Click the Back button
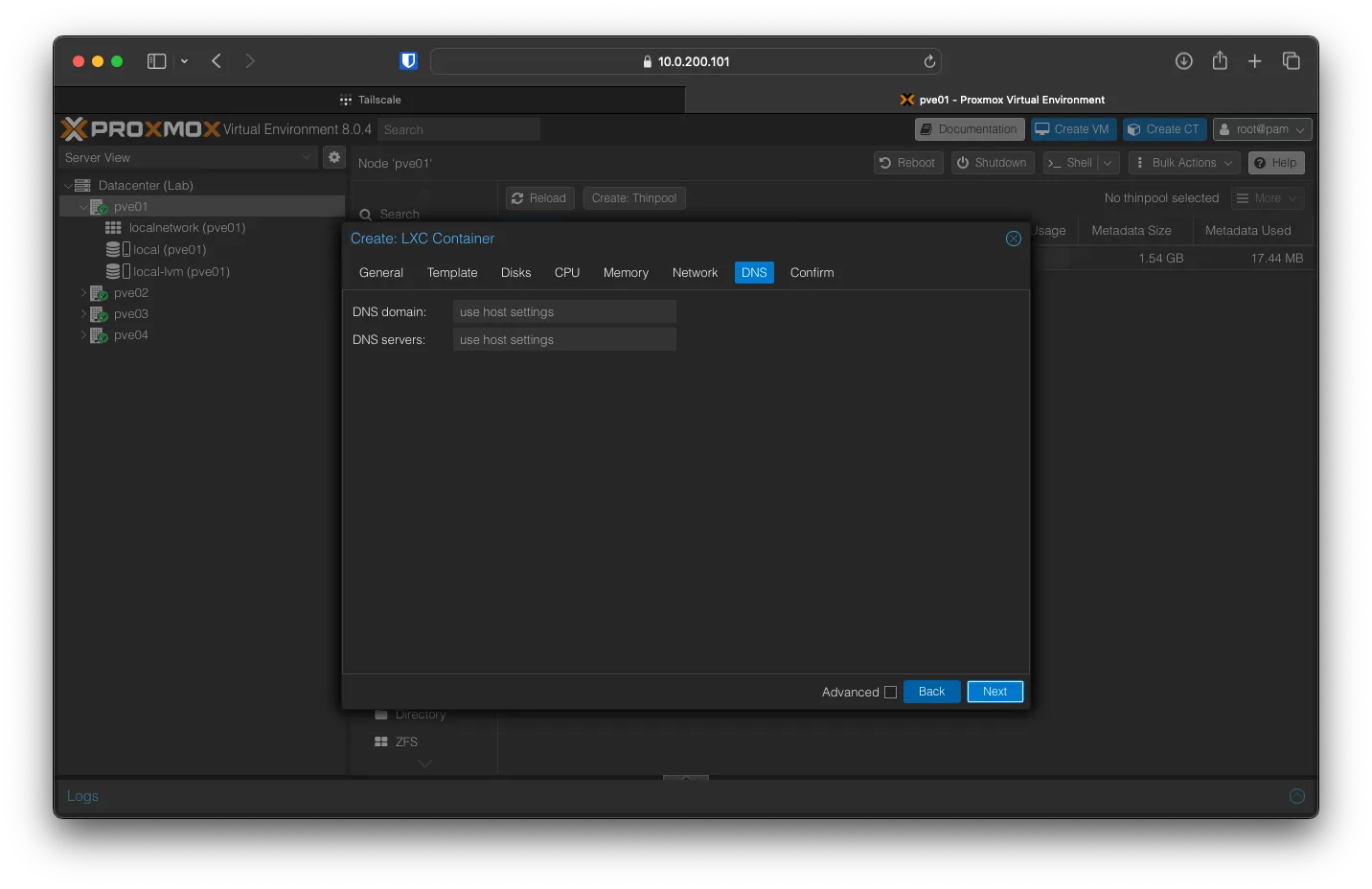The height and width of the screenshot is (889, 1372). [x=931, y=692]
